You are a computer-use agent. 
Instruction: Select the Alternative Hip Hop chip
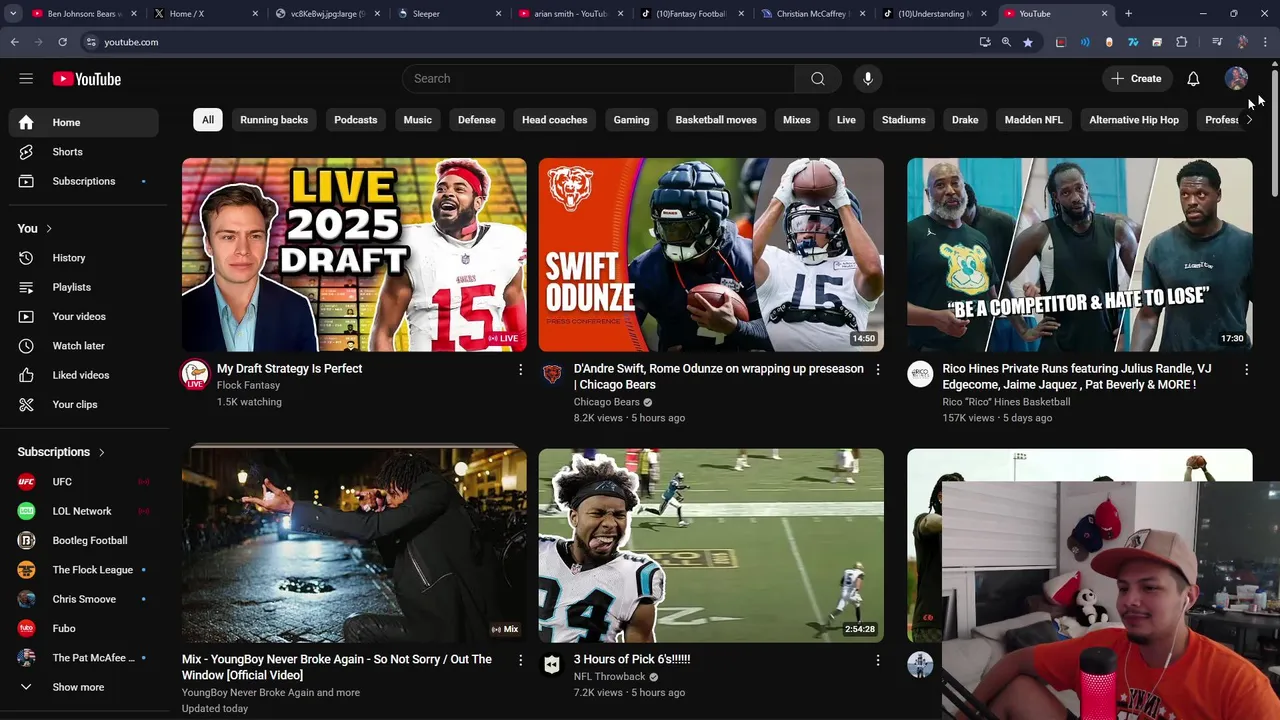coord(1134,120)
